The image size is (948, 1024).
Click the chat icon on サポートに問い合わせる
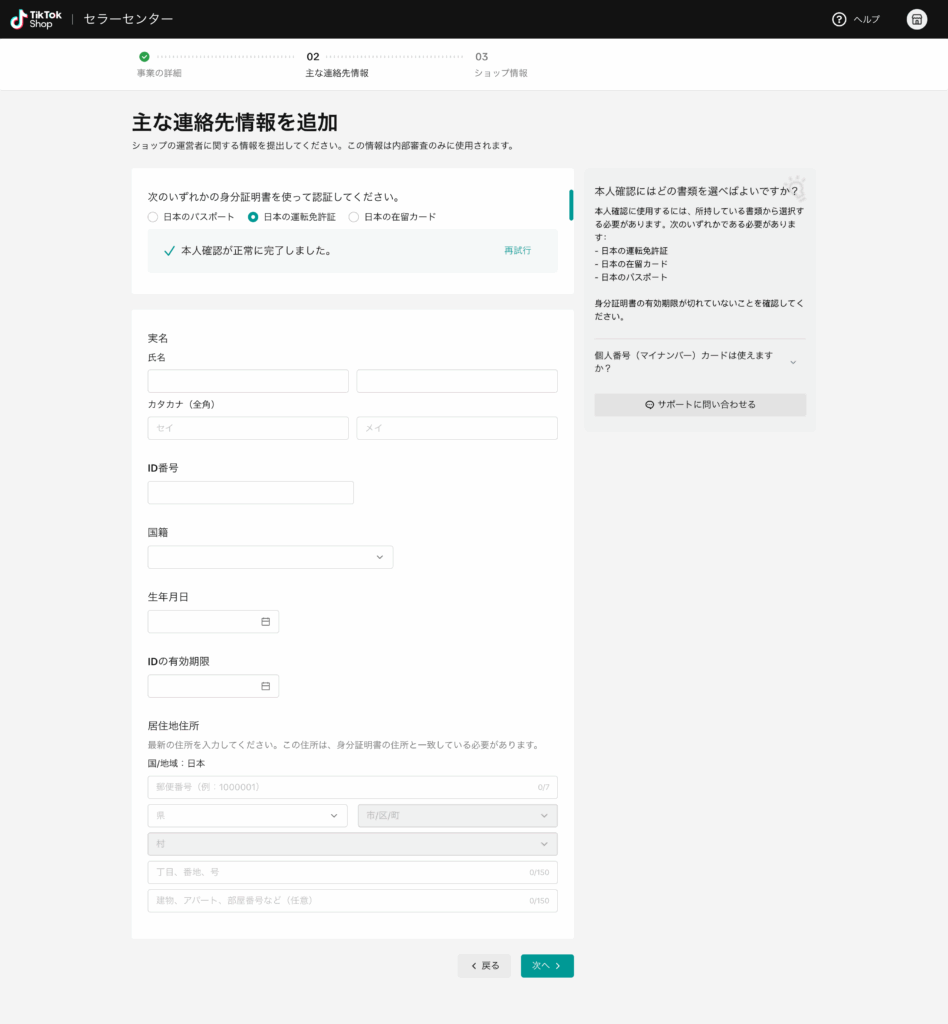(650, 405)
